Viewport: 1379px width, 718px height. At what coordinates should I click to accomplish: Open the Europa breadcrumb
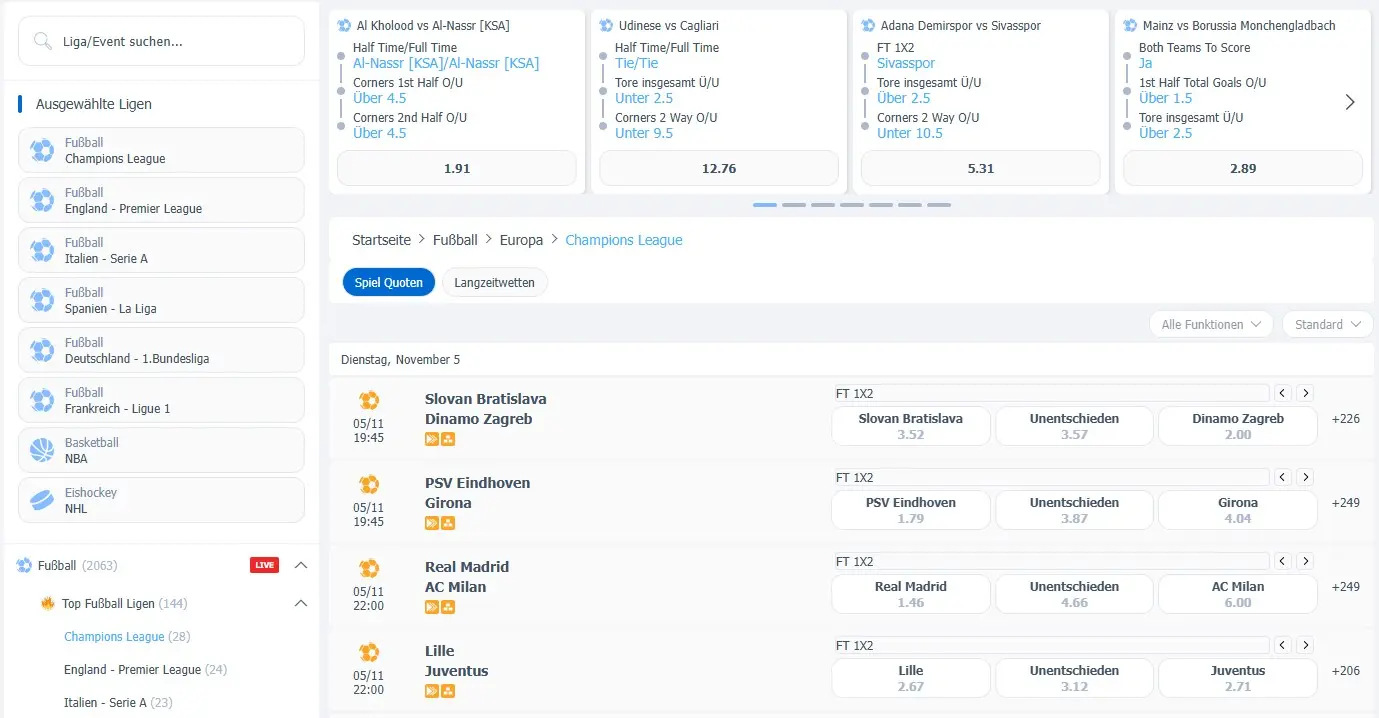tap(521, 240)
